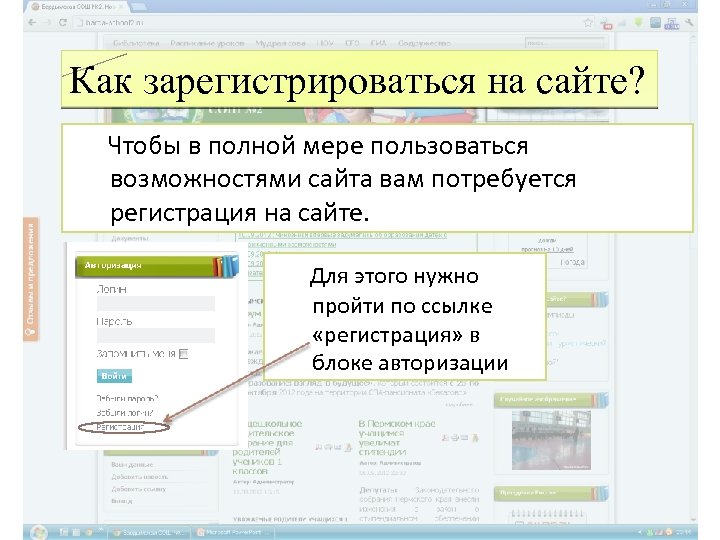
Task: Open the article about В Пермском крае стипендии
Action: click(x=397, y=438)
